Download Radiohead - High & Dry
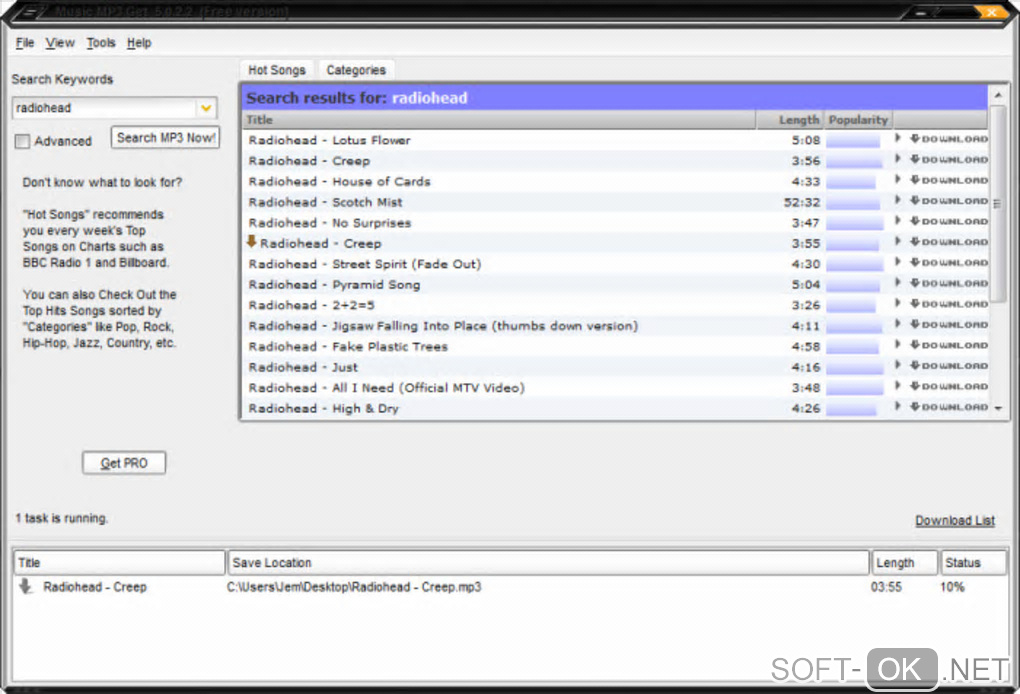1020x694 pixels. point(948,407)
